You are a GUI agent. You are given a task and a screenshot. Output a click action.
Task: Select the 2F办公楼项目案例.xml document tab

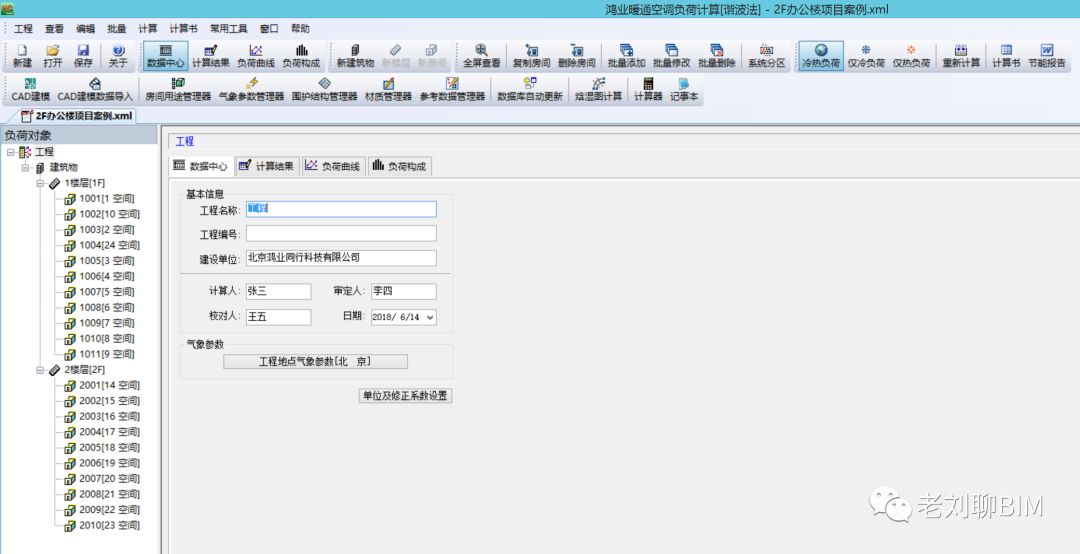tap(77, 116)
